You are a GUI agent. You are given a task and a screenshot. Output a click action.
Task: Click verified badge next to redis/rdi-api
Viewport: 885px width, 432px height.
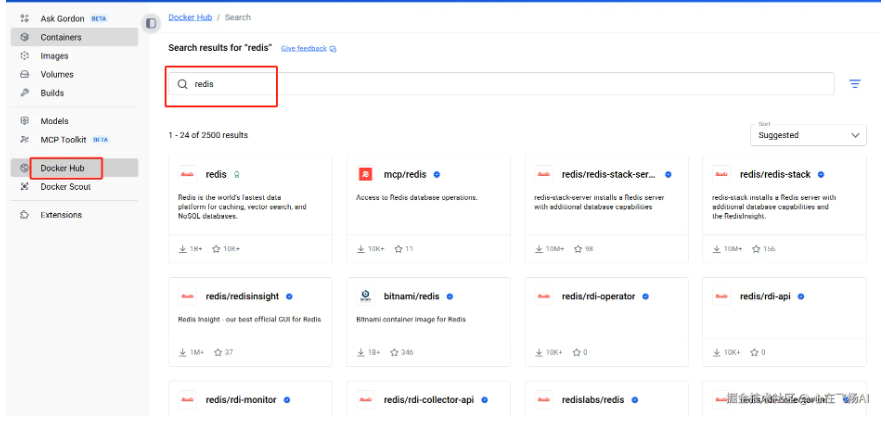coord(800,296)
